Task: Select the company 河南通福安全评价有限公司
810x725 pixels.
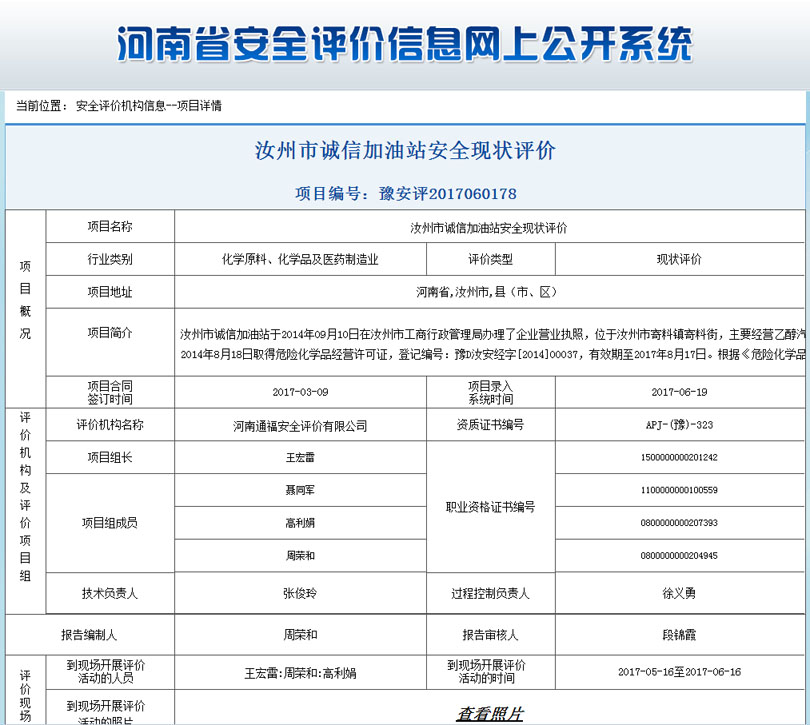Action: click(300, 426)
